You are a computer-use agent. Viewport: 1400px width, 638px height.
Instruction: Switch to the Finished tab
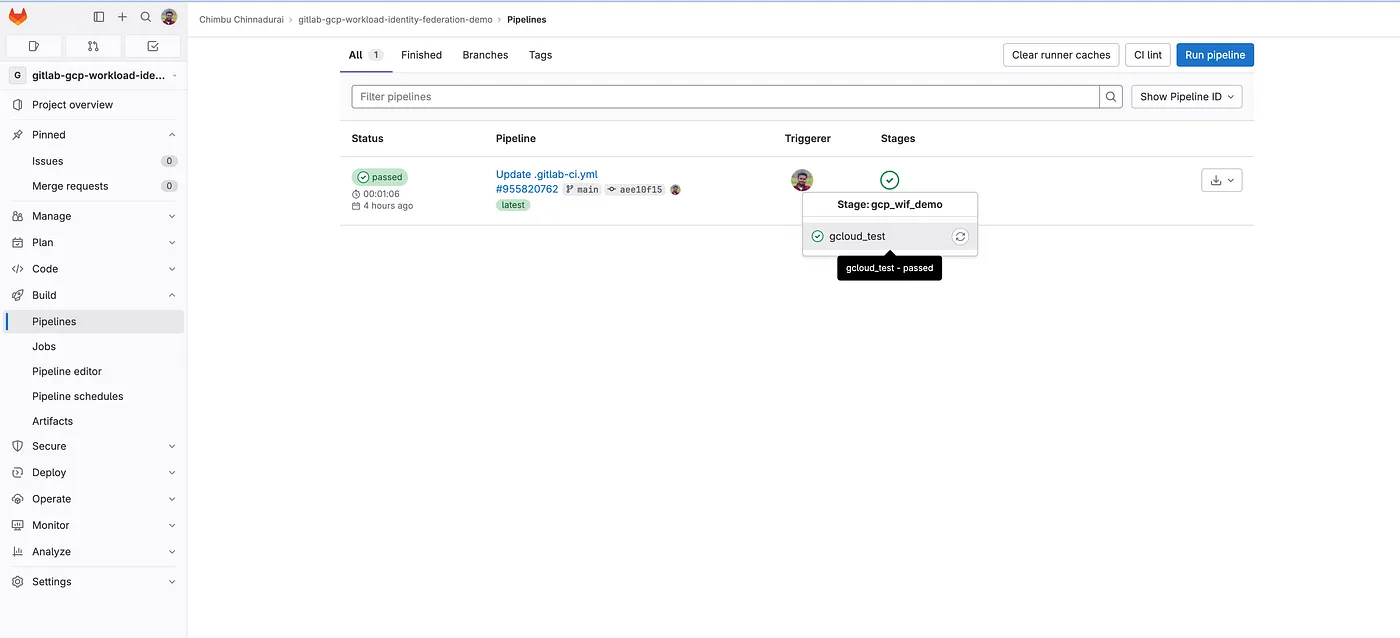click(x=421, y=55)
